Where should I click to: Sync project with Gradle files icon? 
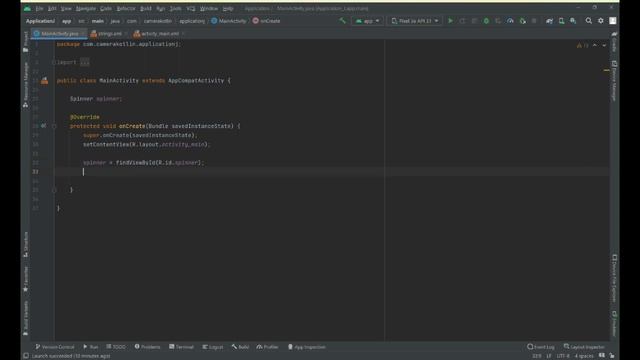coord(549,20)
